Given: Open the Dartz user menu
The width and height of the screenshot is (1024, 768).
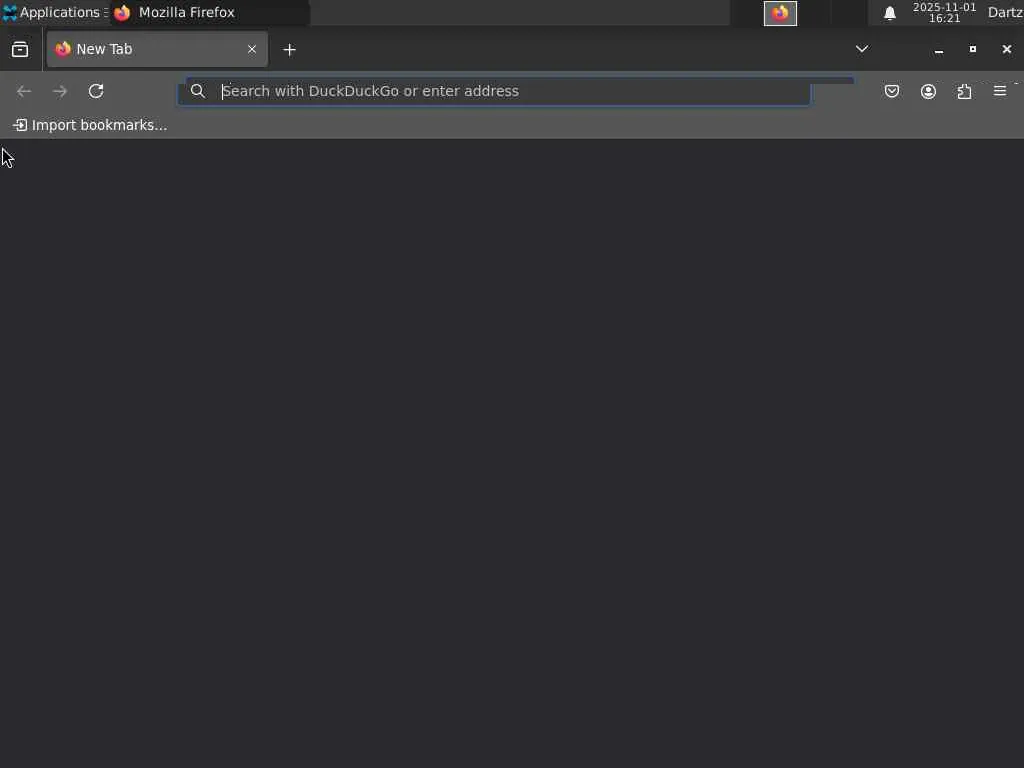Looking at the screenshot, I should pyautogui.click(x=1005, y=13).
